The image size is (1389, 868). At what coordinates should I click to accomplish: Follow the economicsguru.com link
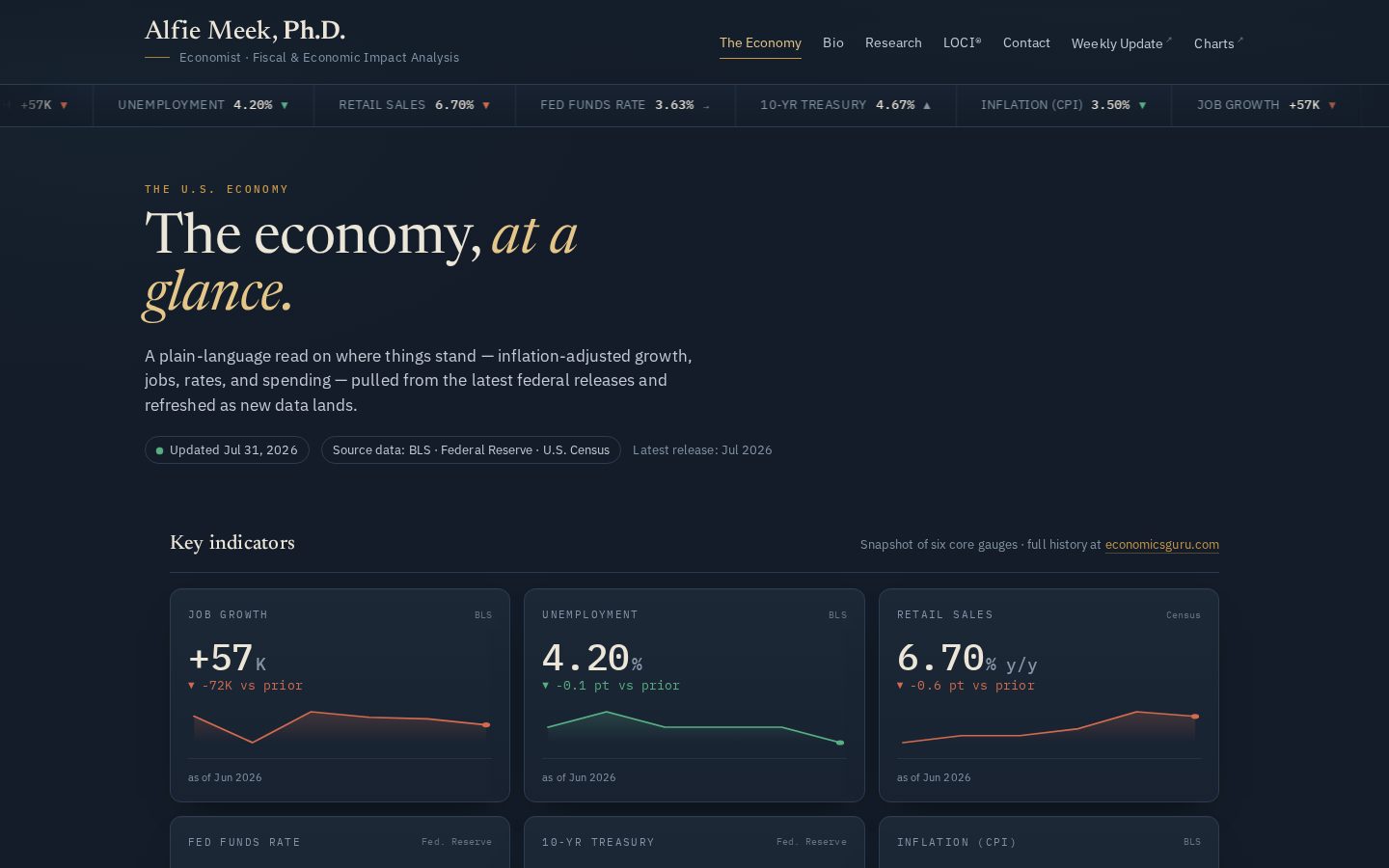click(x=1161, y=545)
